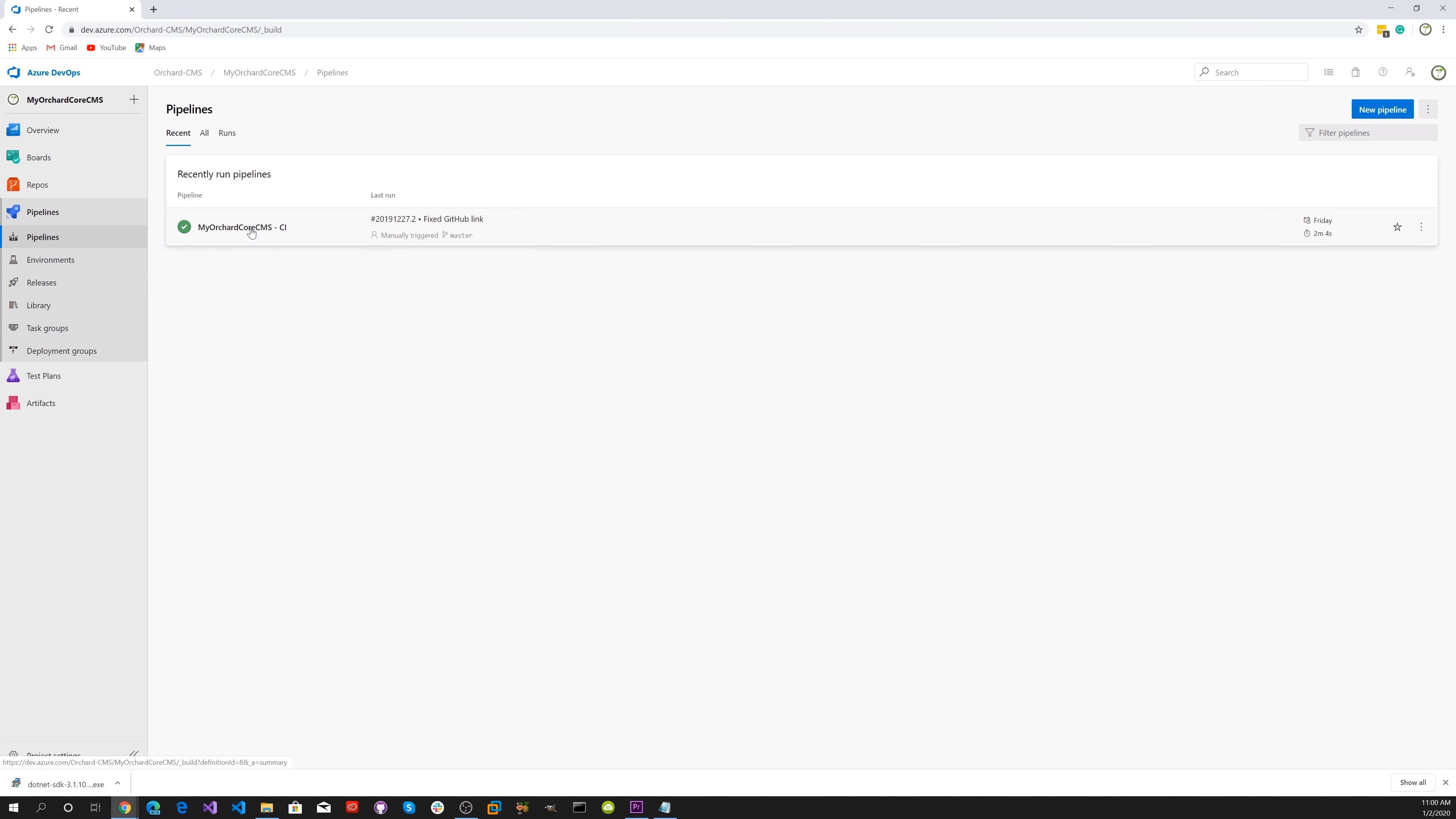Click Orchard-CMS breadcrumb
Screen dimensions: 1456x819
pyautogui.click(x=178, y=72)
